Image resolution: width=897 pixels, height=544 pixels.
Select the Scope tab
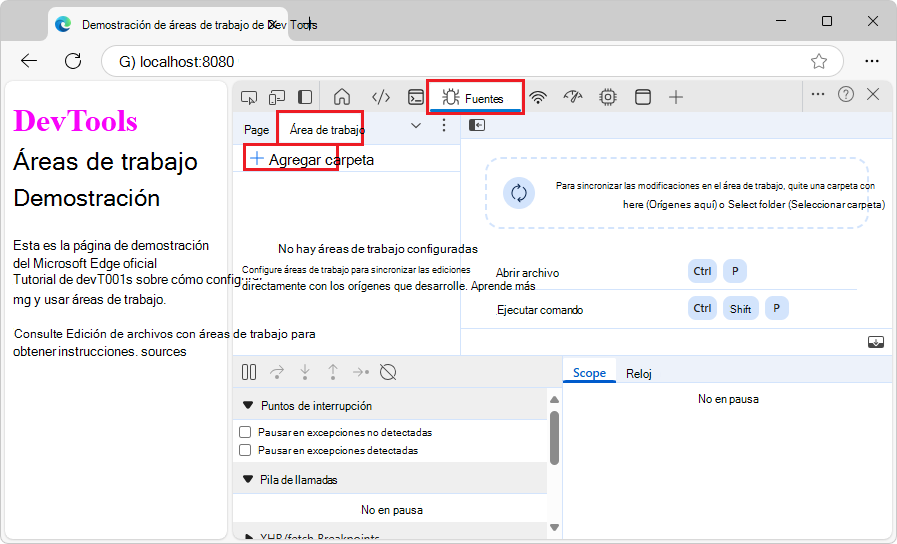pyautogui.click(x=589, y=373)
